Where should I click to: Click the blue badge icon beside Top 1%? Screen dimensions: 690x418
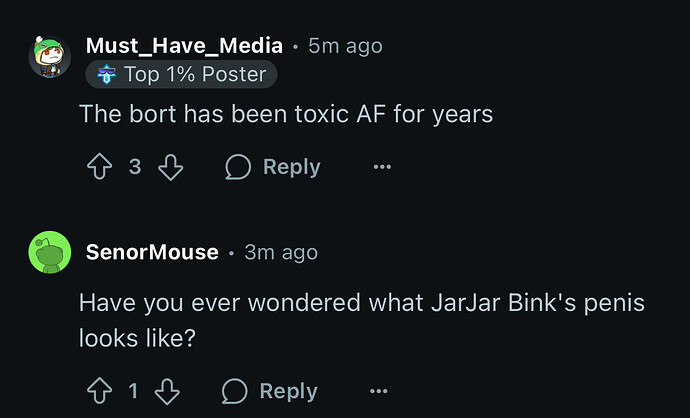coord(106,74)
